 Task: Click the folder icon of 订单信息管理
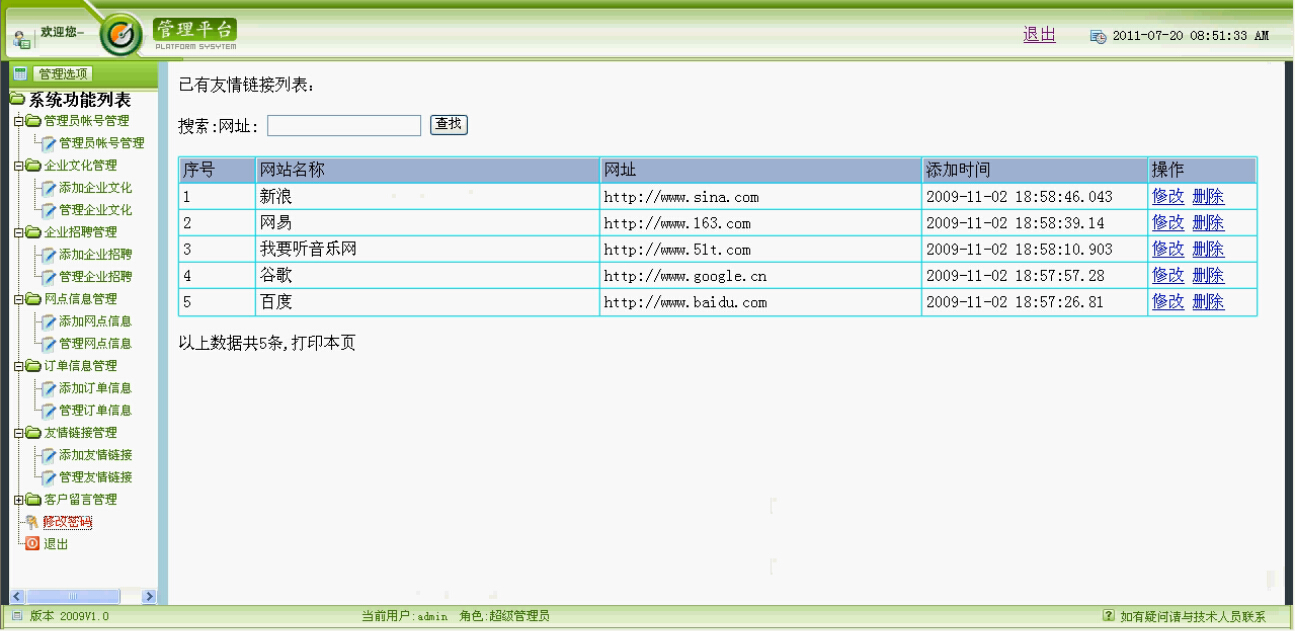34,366
